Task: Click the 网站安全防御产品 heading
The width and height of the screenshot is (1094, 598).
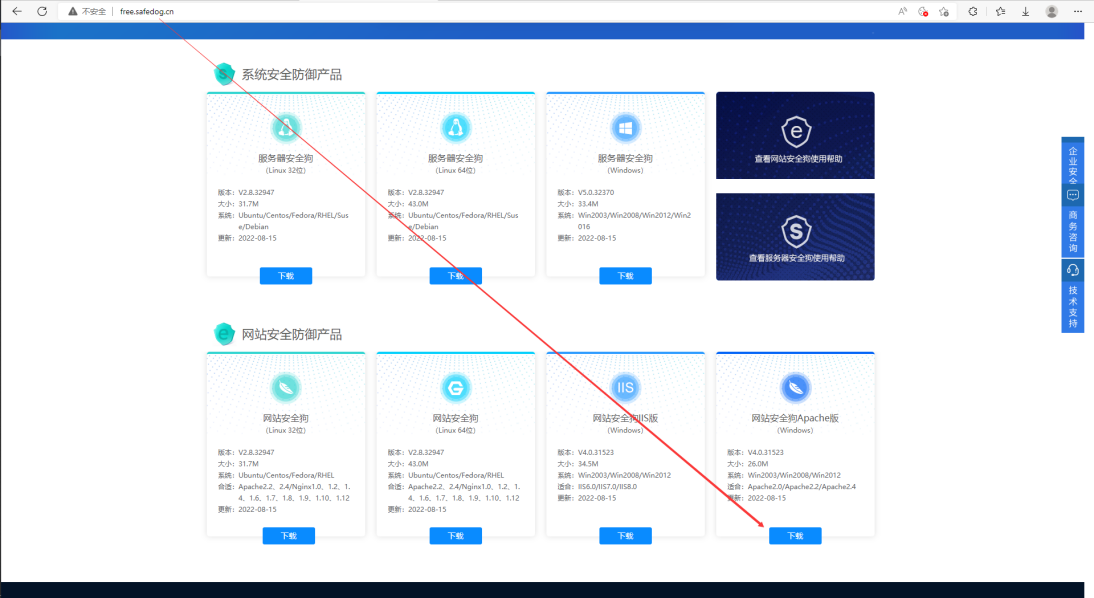Action: [x=292, y=335]
